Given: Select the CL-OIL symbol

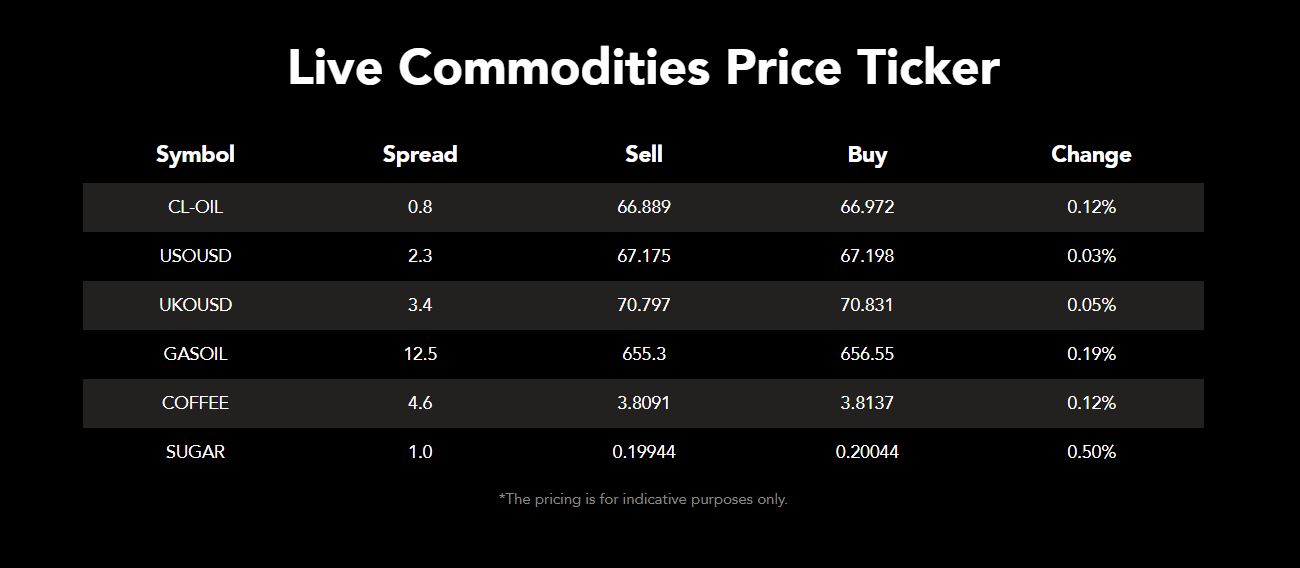Looking at the screenshot, I should 195,207.
